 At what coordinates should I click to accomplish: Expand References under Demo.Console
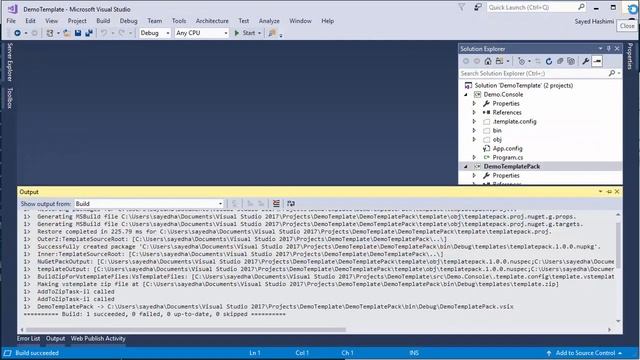click(x=474, y=113)
